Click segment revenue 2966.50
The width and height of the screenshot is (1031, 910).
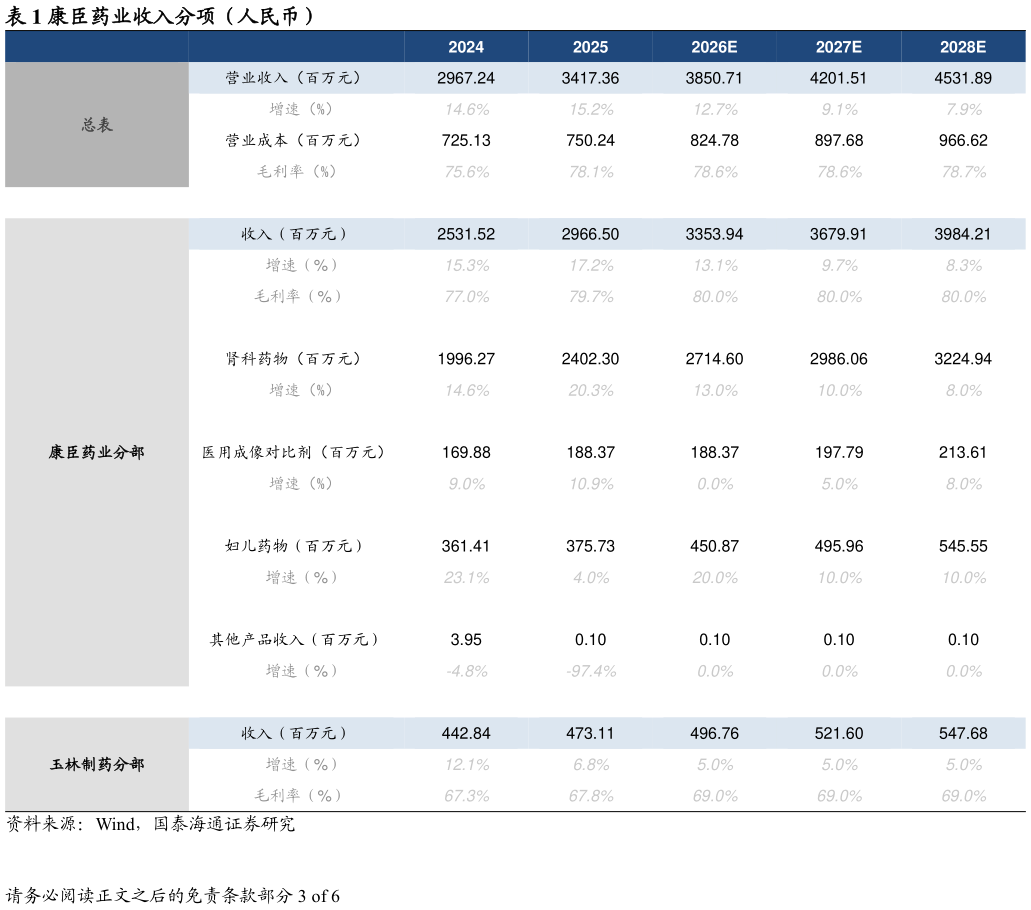coord(590,234)
